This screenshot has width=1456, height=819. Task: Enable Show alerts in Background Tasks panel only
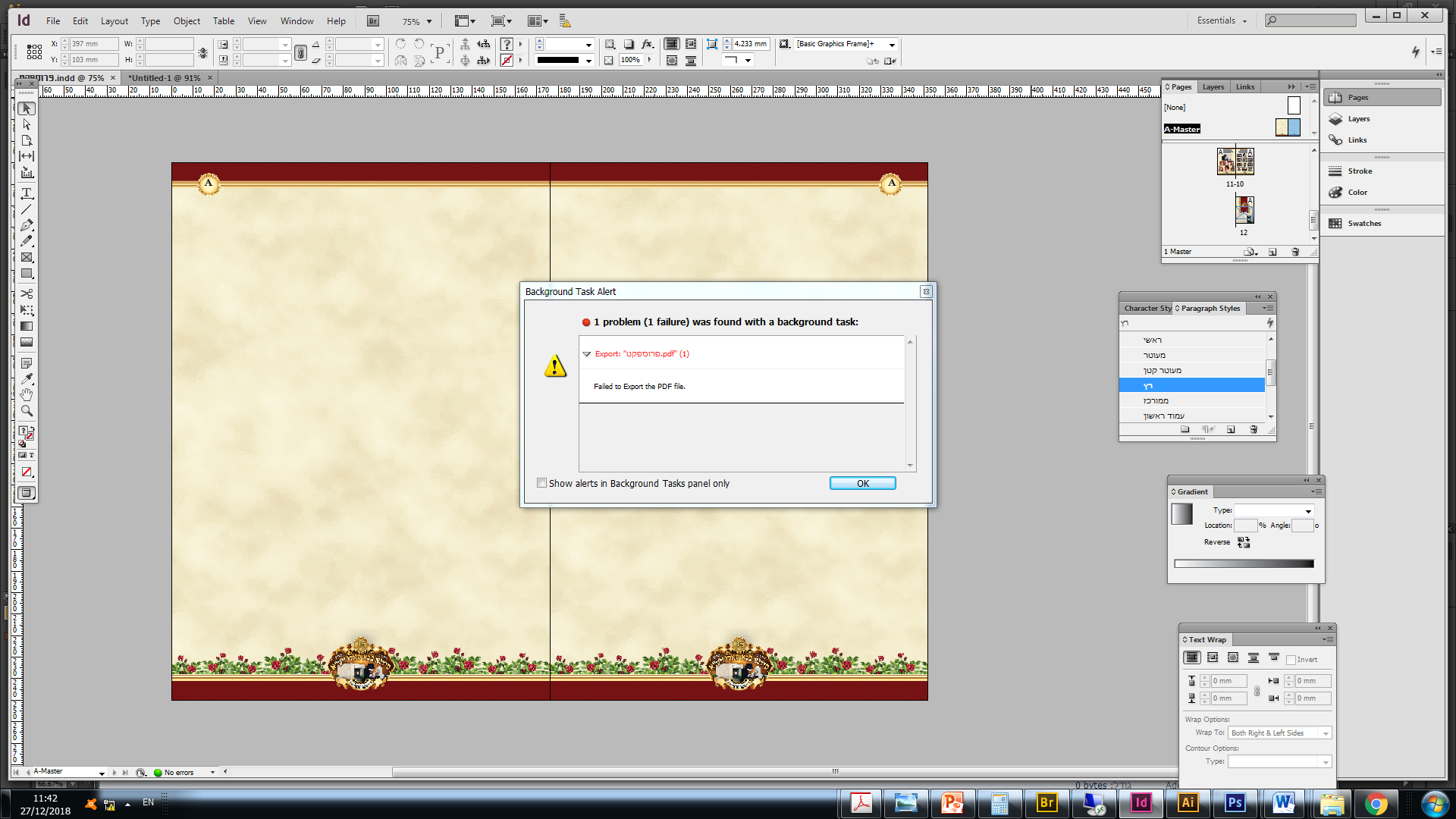(541, 483)
